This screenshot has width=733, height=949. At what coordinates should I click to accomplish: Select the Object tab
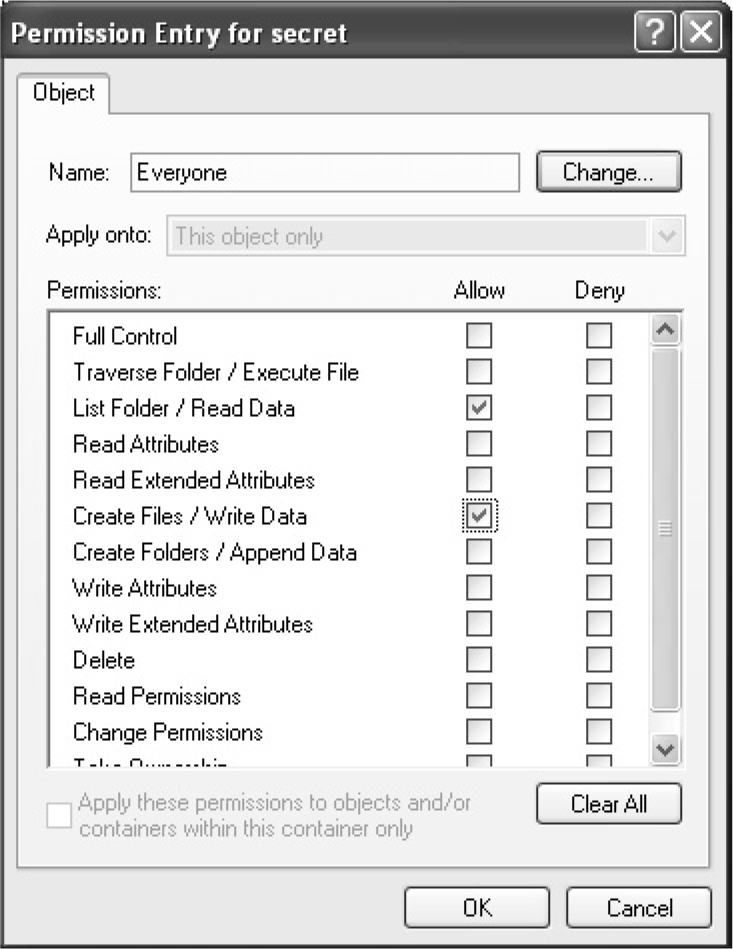64,93
